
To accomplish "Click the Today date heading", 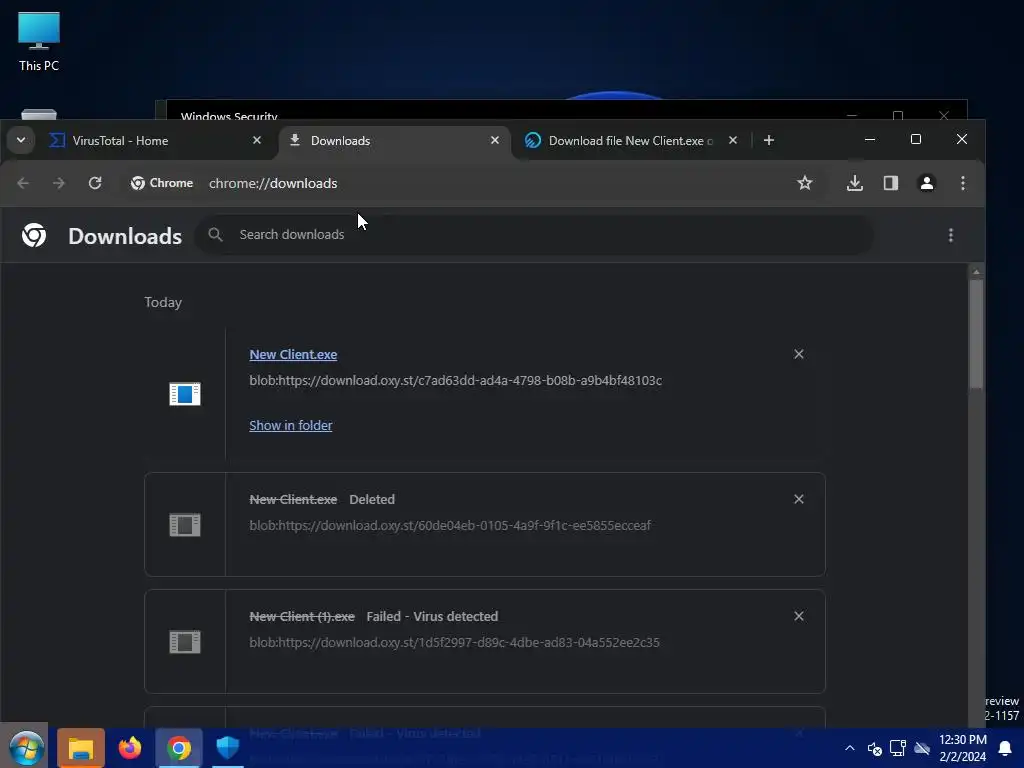I will (x=163, y=302).
